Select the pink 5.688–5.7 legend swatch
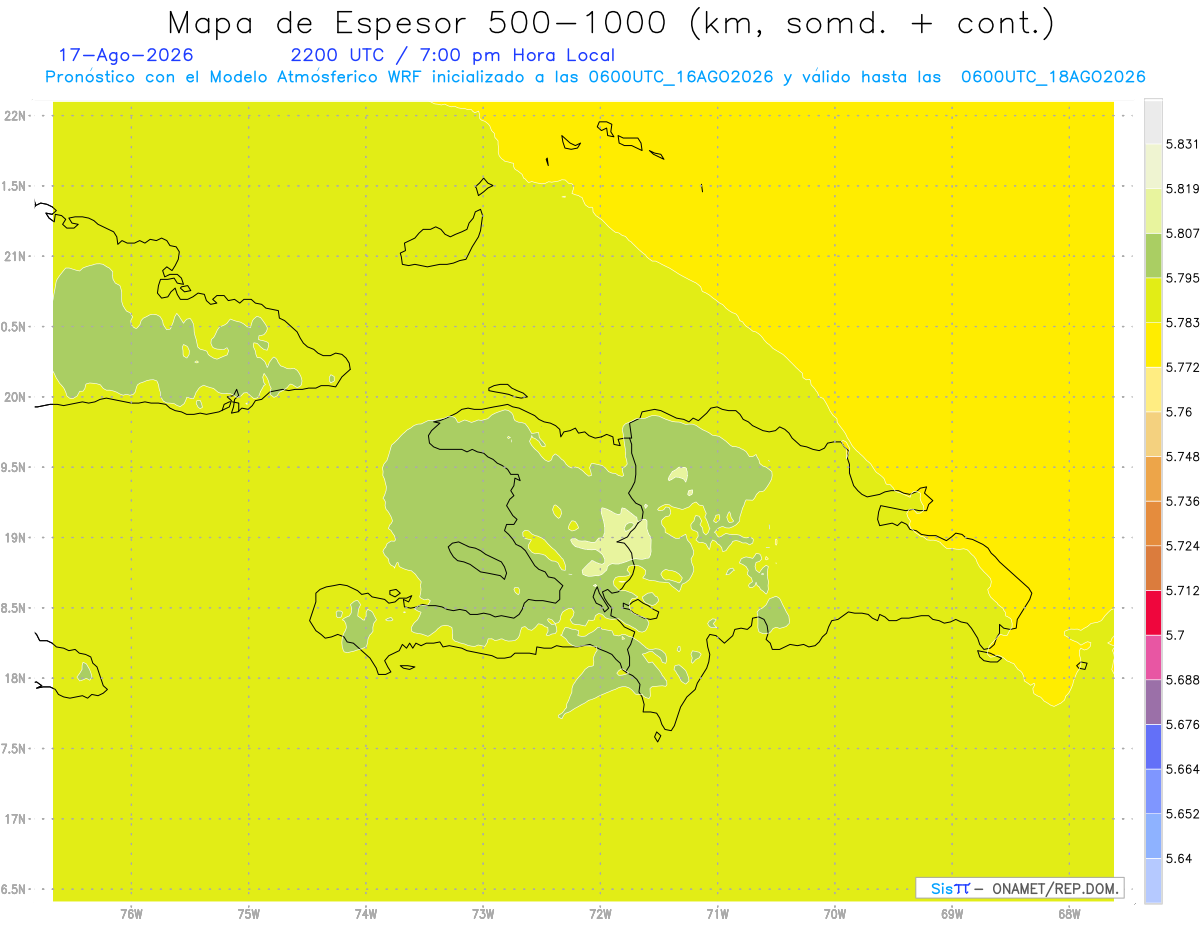The width and height of the screenshot is (1200, 927). coord(1153,657)
